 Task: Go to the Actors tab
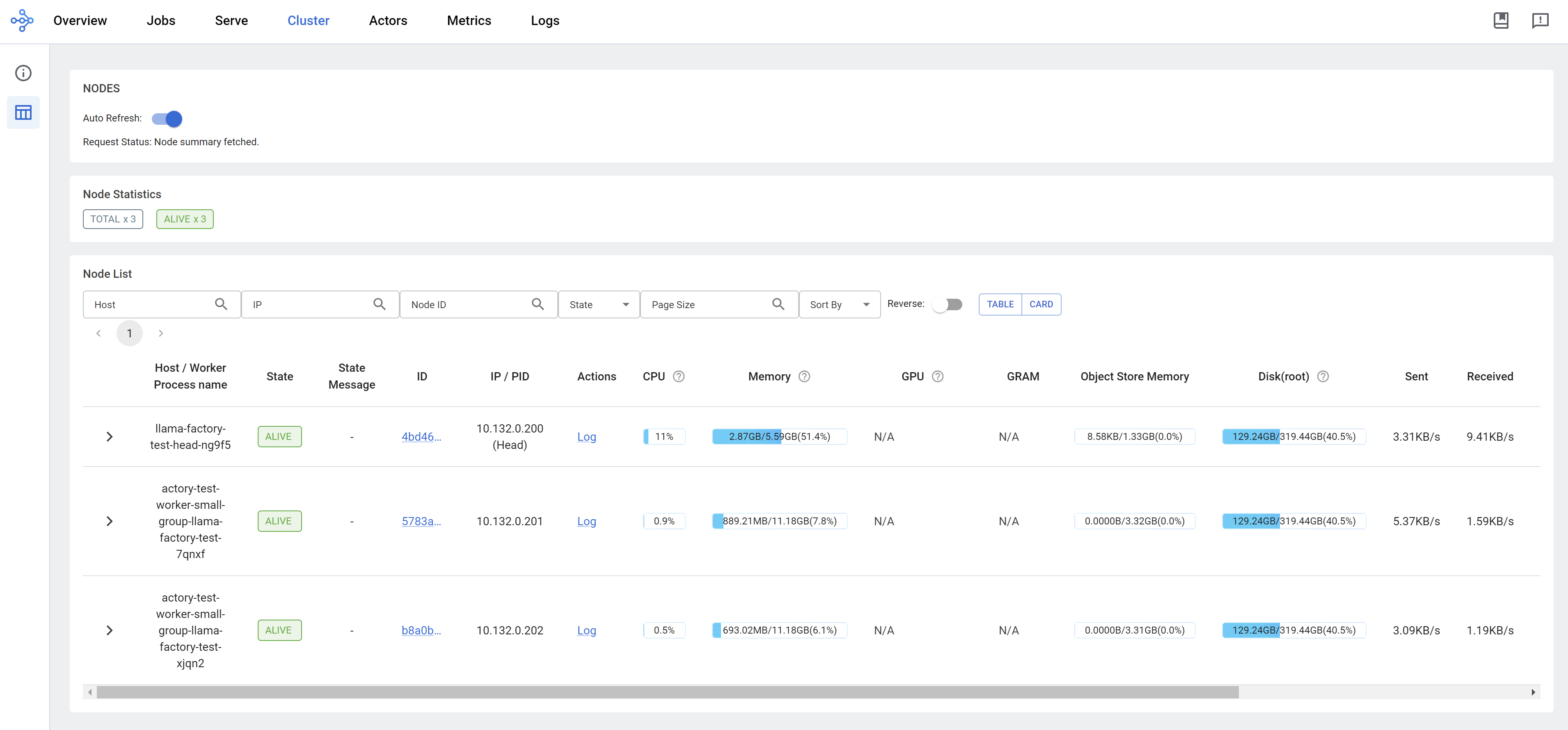point(388,21)
